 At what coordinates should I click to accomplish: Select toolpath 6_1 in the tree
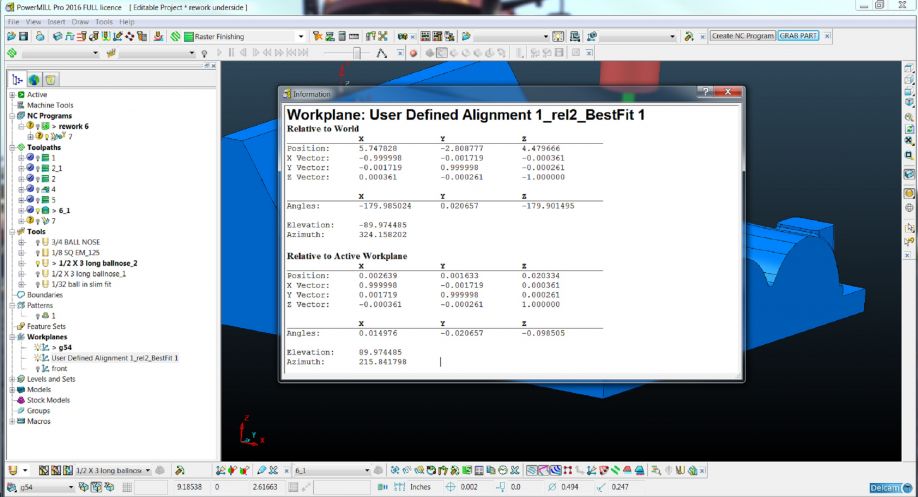point(64,211)
